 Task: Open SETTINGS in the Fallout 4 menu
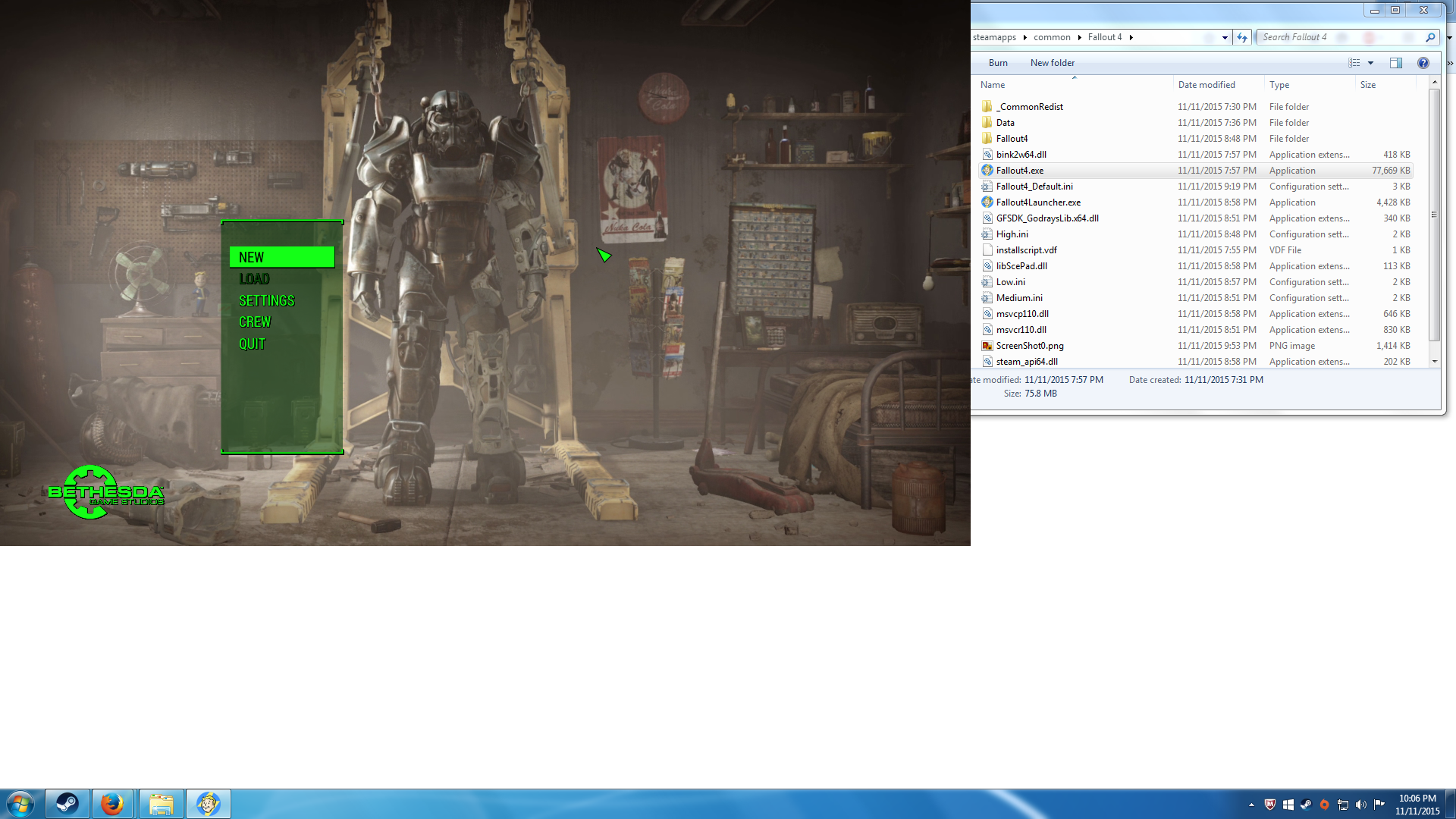coord(266,301)
